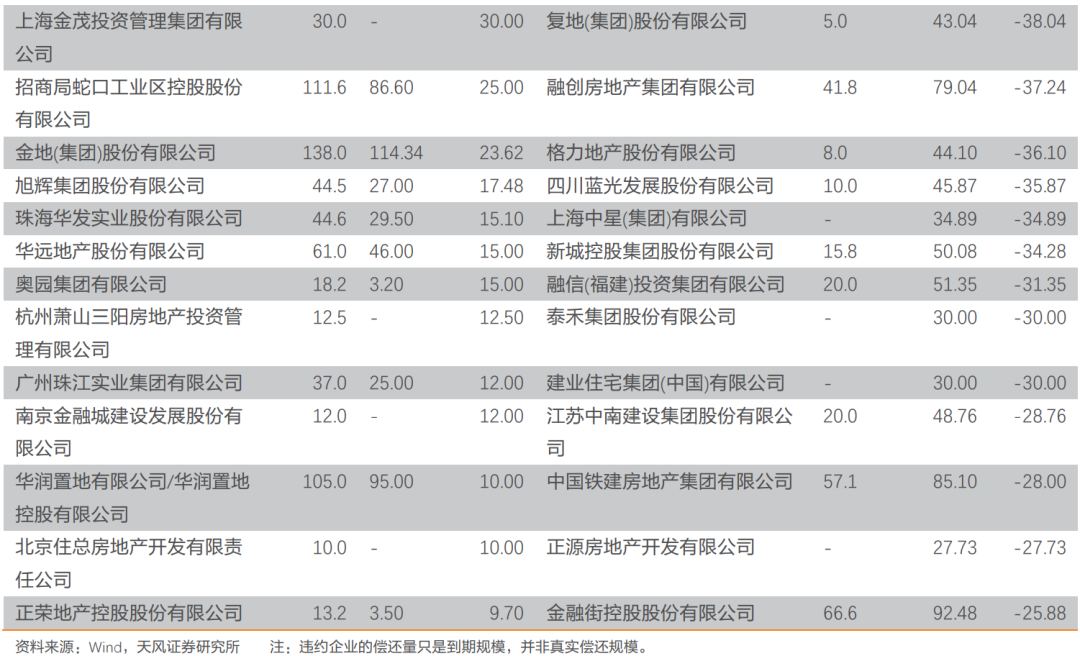Click 珠海华发实业股份有限公司
Image resolution: width=1080 pixels, height=656 pixels.
(x=129, y=218)
